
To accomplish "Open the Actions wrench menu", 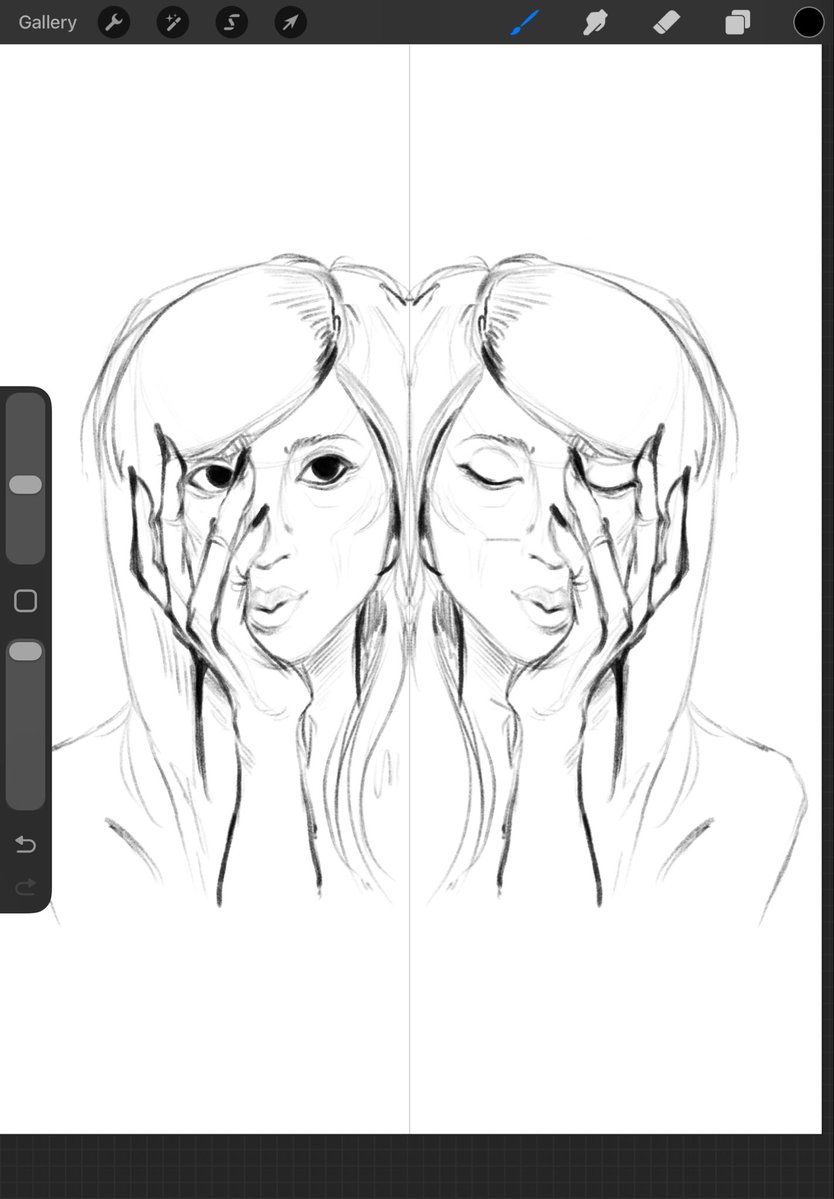I will (x=114, y=22).
